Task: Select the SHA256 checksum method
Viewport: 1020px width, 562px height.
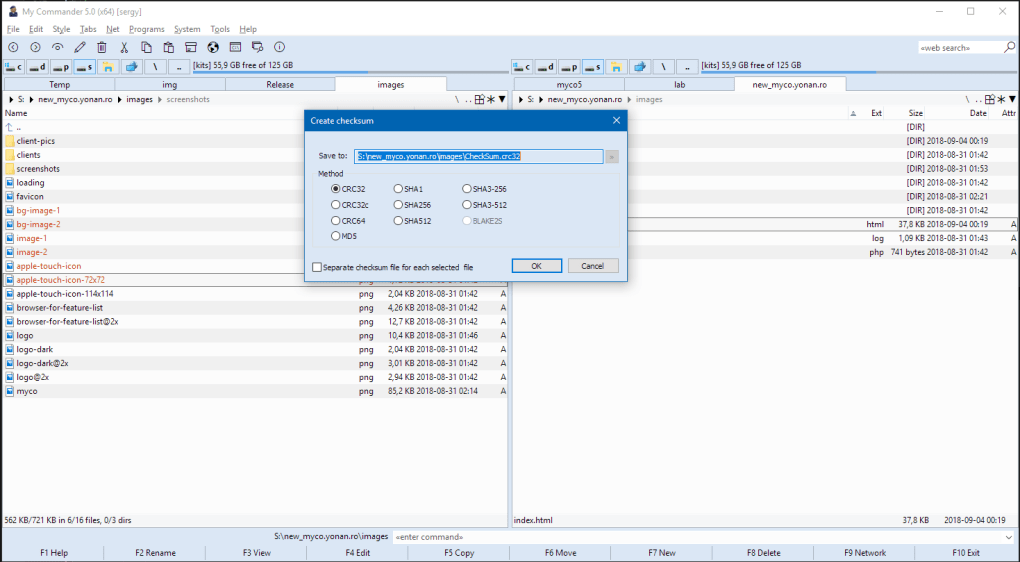Action: (399, 204)
